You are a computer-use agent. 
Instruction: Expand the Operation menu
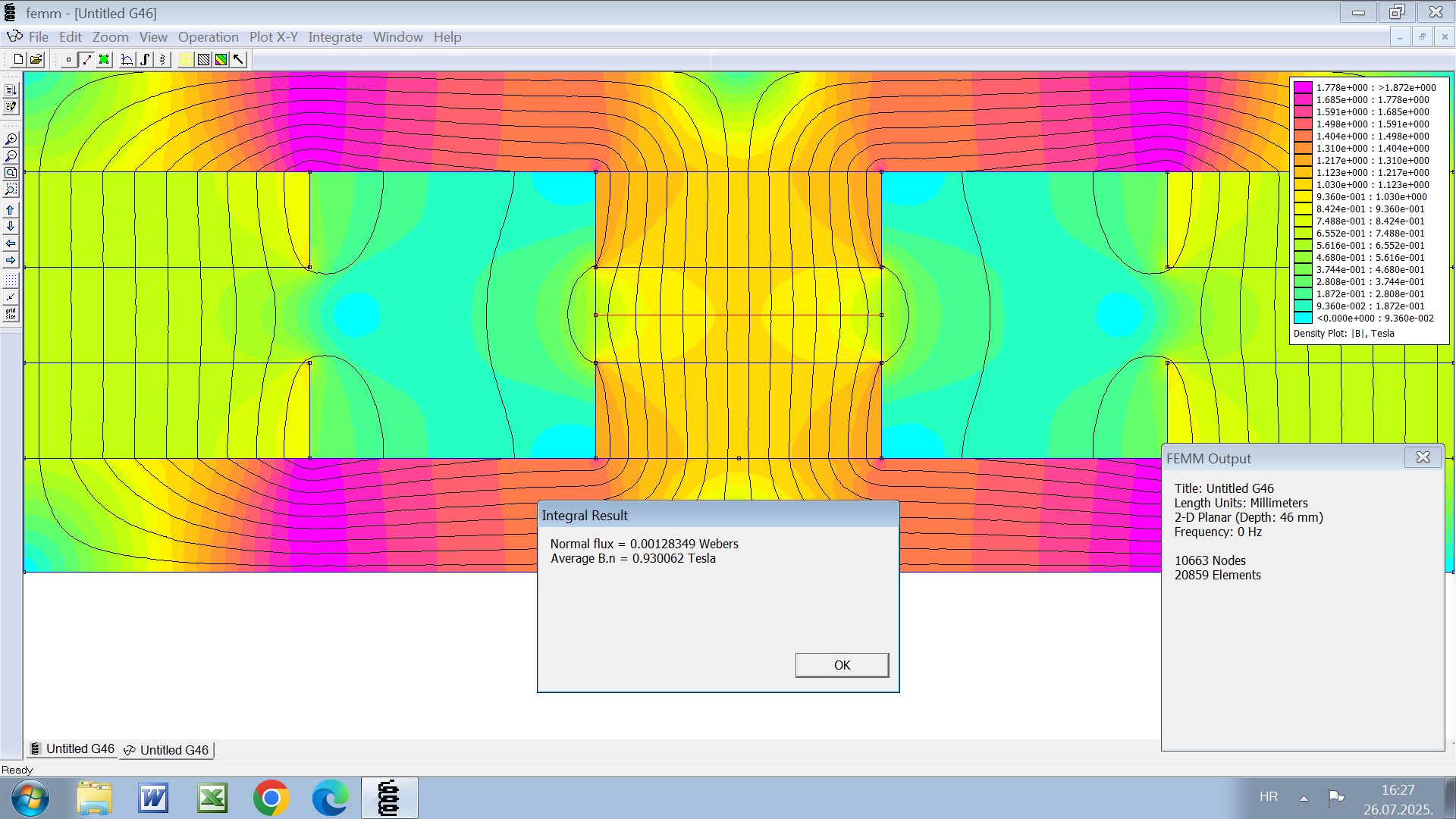208,37
